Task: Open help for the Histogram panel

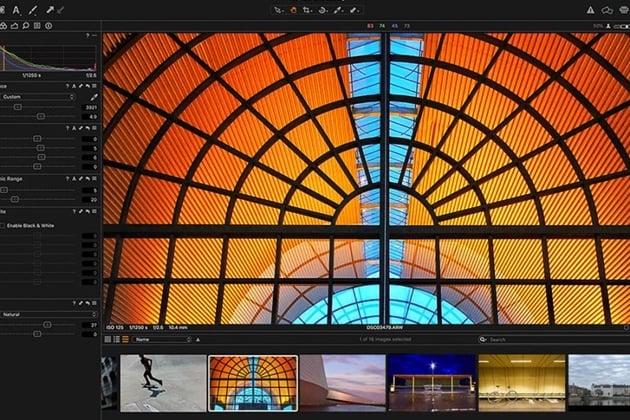Action: [x=88, y=36]
